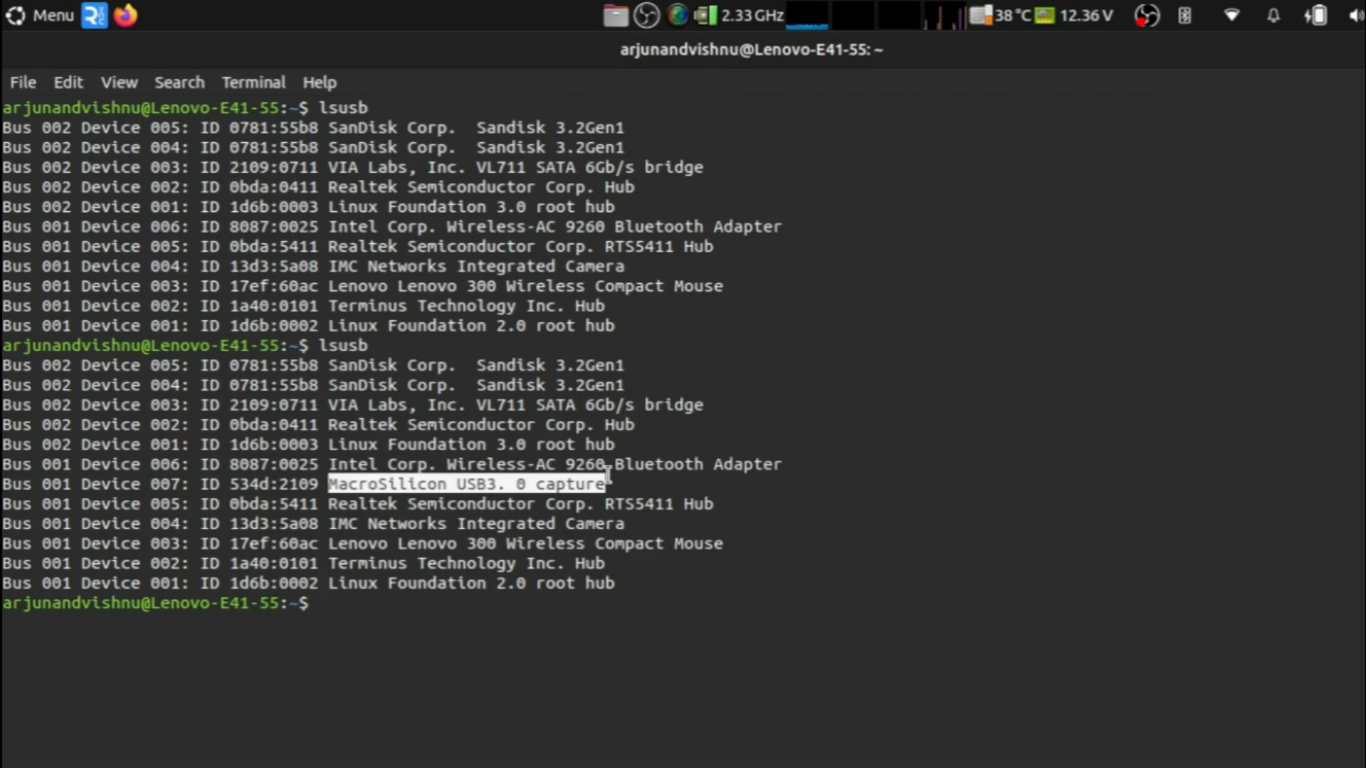Select the highlighted MacroSilicon USB3.0 capture text
Screen dimensions: 1366x768
click(x=467, y=483)
